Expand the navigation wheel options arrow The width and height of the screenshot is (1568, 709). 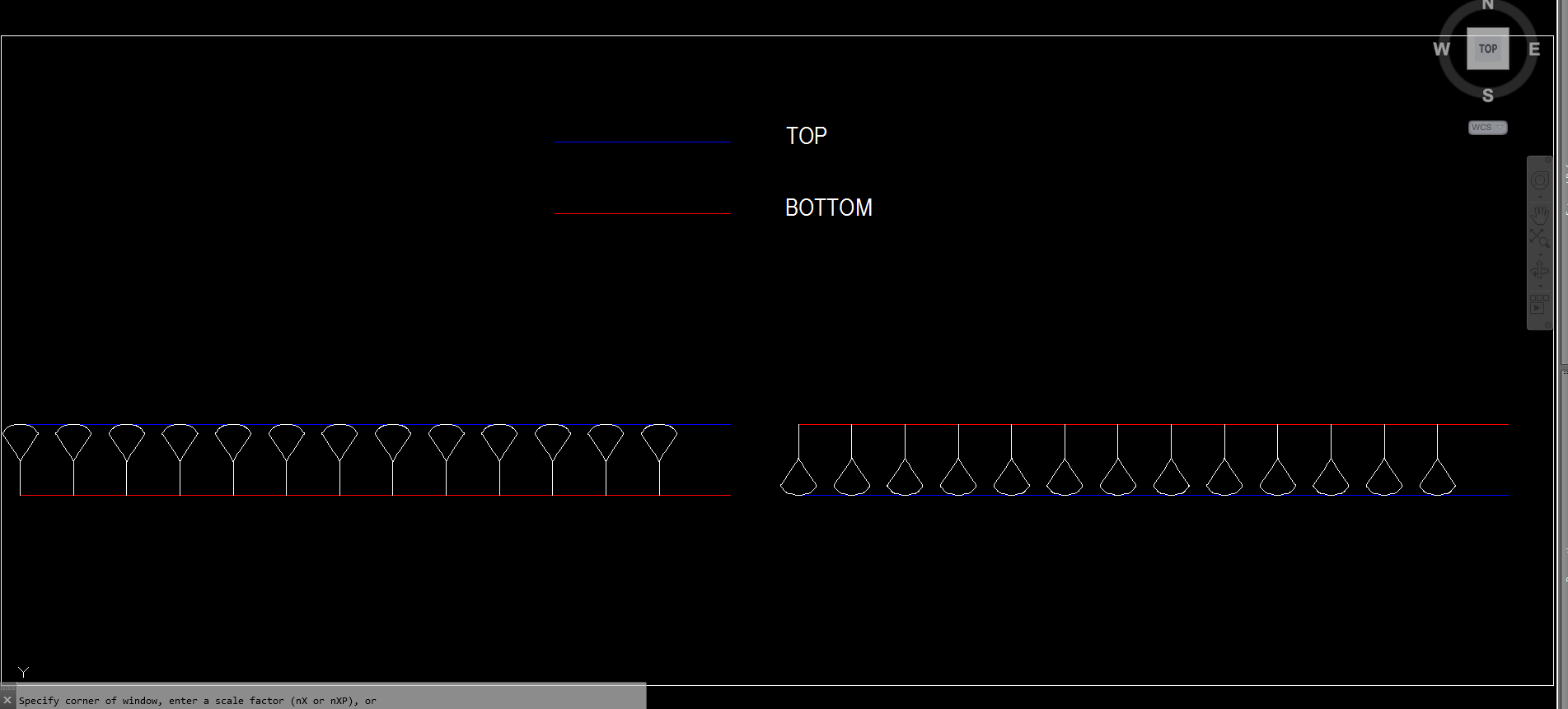pos(1540,197)
